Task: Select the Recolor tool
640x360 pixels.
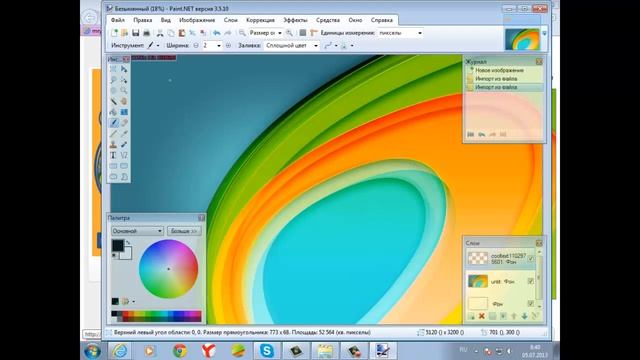Action: point(124,144)
